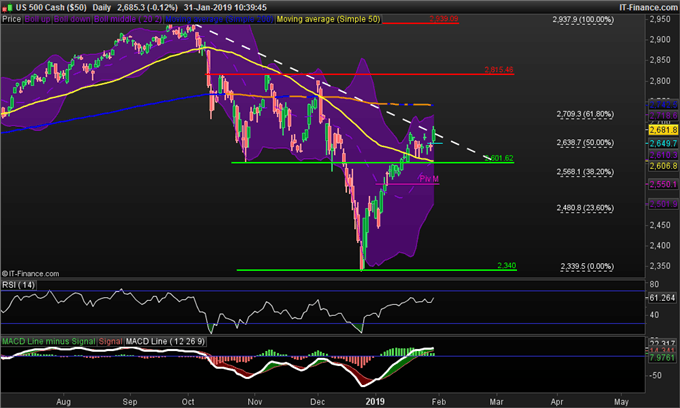Click the red 2,939.09 level label
Viewport: 680px width, 408px height.
pos(444,19)
